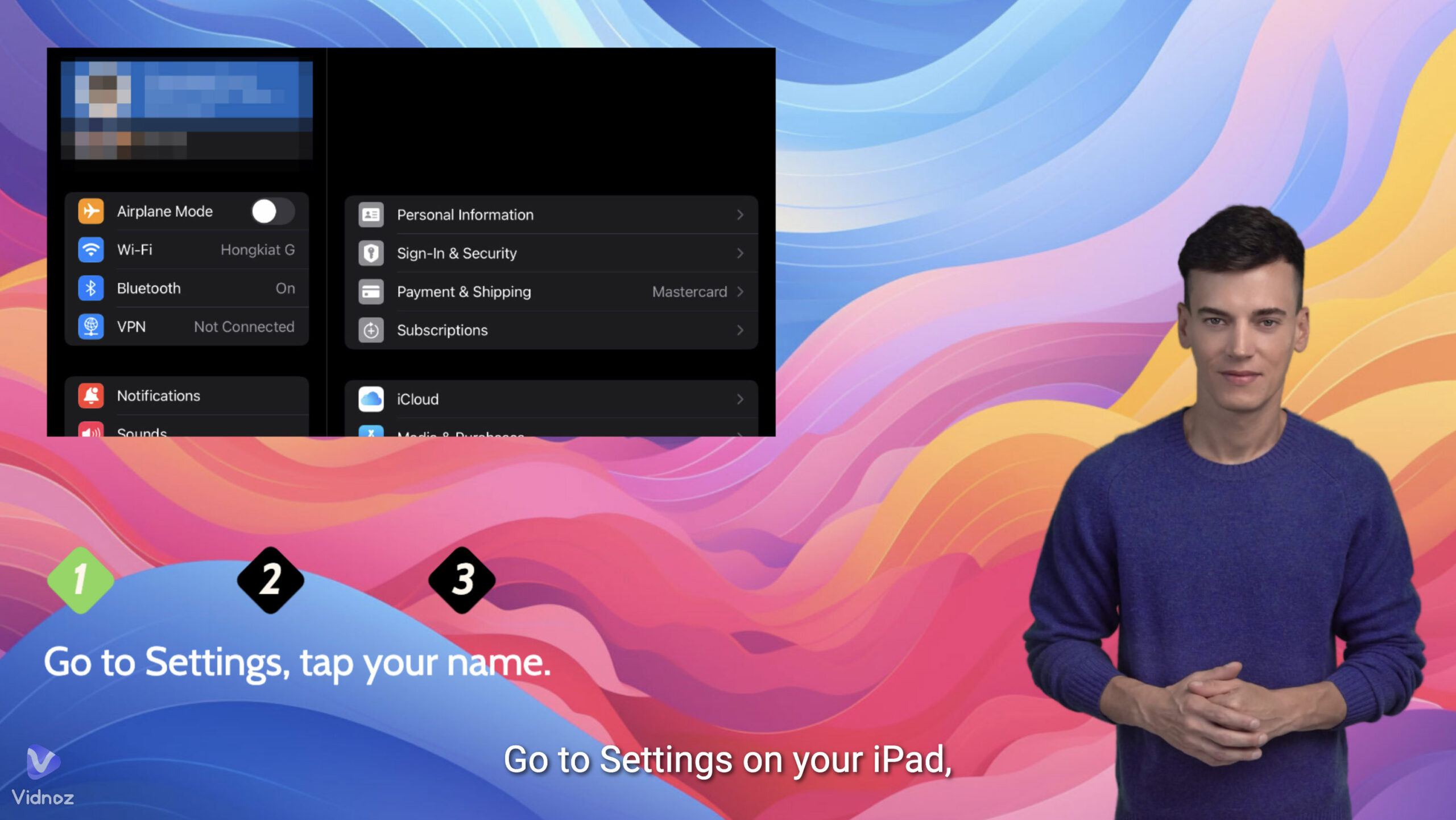Tap the Personal Information icon
Screen dimensions: 1456x820
click(x=370, y=215)
